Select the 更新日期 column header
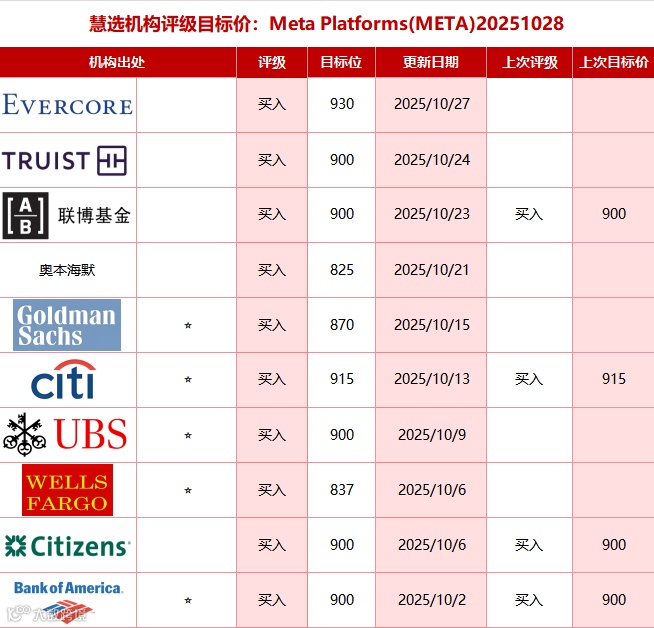Viewport: 654px width, 628px height. pyautogui.click(x=431, y=62)
